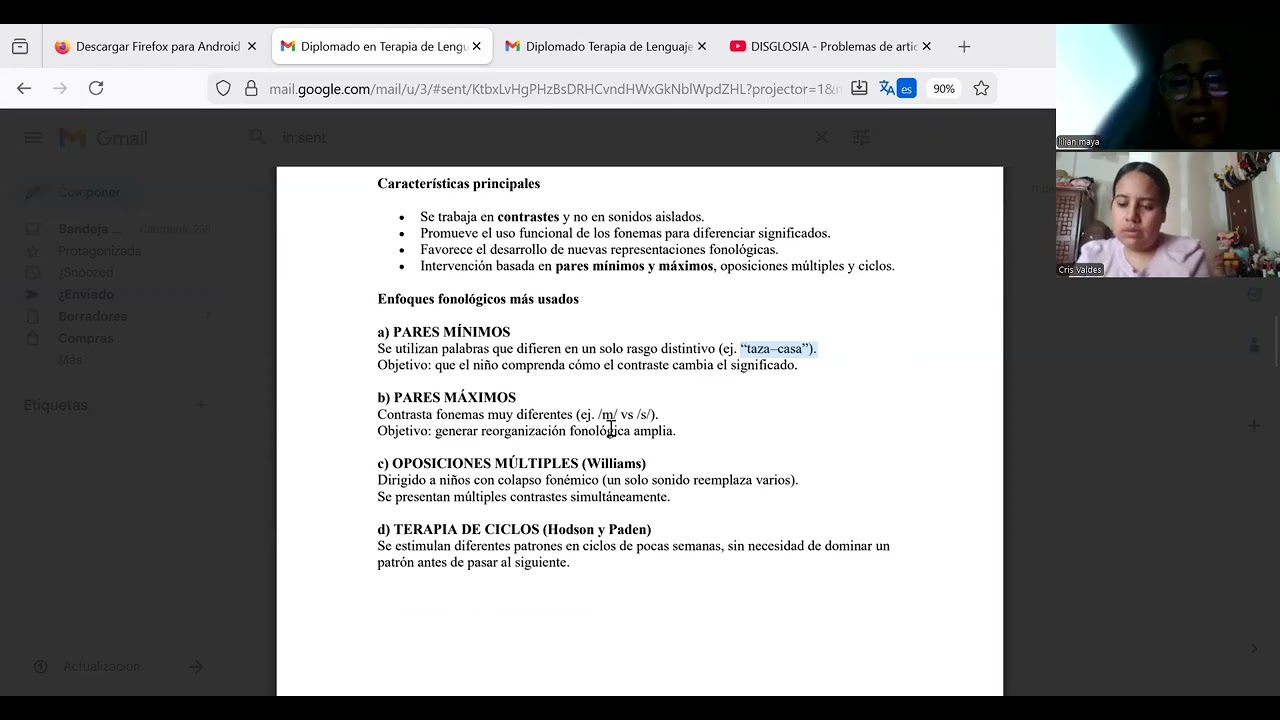Click the PARES MÁXIMOS heading

pos(447,398)
